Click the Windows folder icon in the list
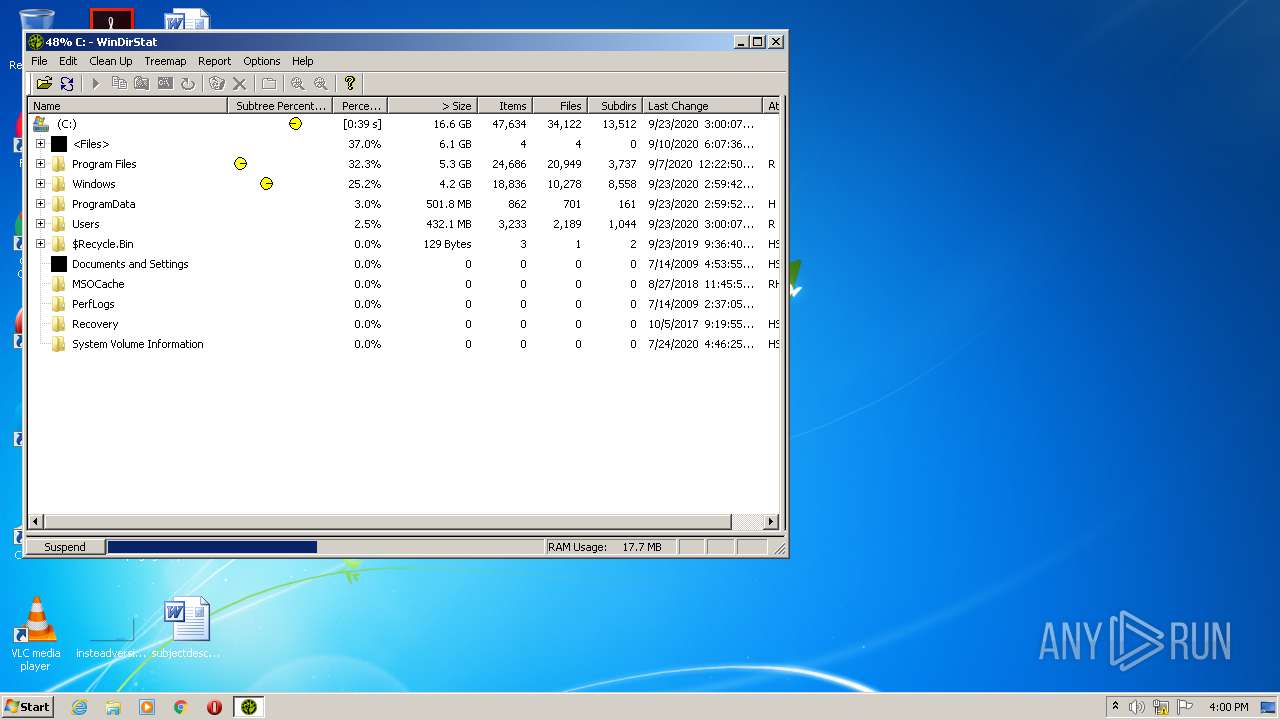Image resolution: width=1280 pixels, height=720 pixels. tap(59, 184)
